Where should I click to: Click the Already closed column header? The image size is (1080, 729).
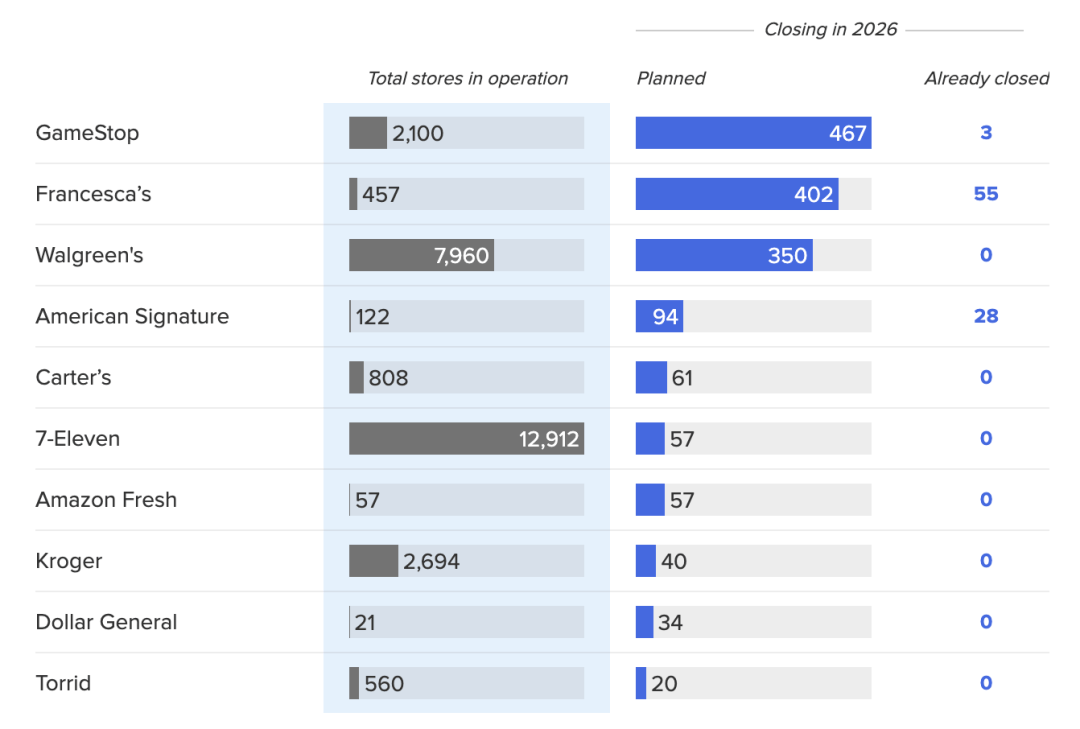tap(986, 79)
